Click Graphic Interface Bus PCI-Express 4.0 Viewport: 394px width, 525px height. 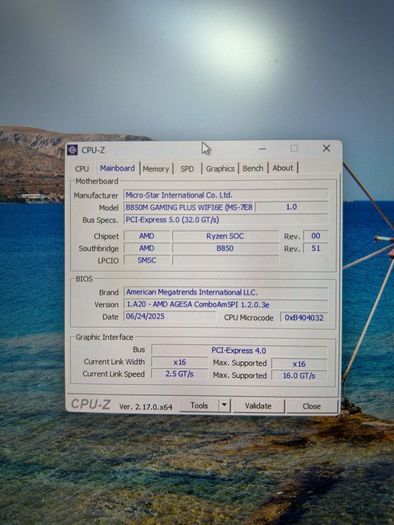tap(239, 350)
